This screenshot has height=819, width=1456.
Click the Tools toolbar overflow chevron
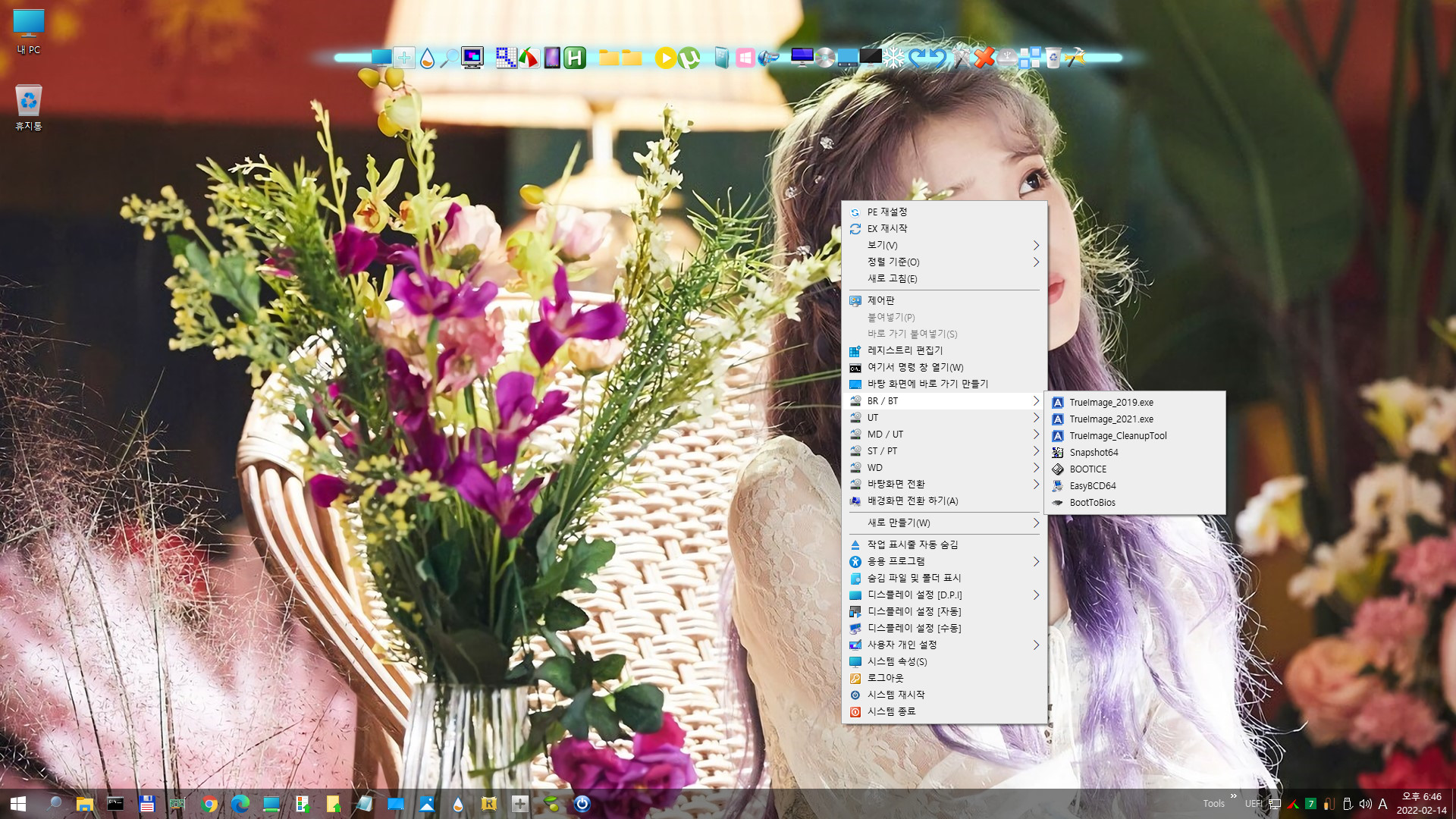pos(1233,795)
